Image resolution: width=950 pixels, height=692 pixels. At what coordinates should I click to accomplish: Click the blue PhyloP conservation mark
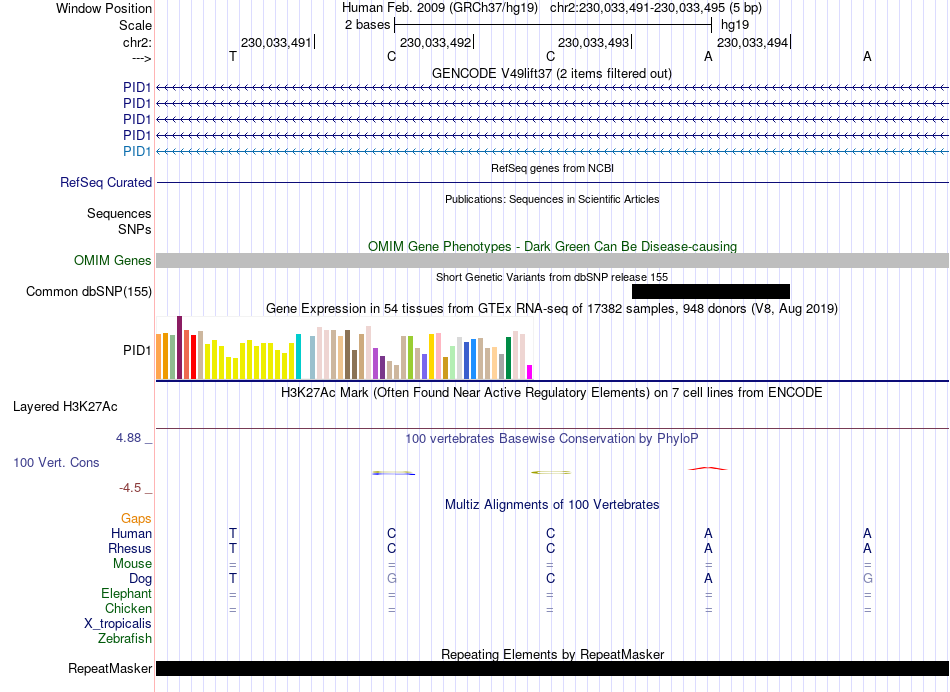(393, 473)
